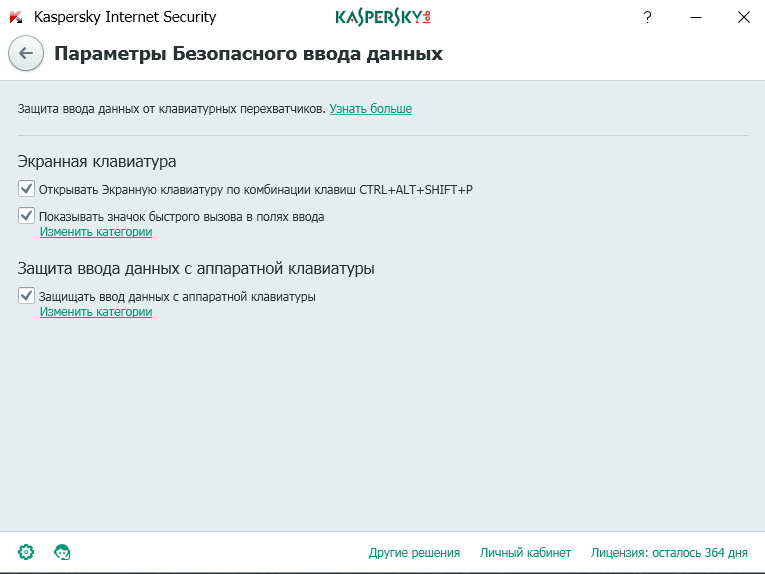Image resolution: width=765 pixels, height=574 pixels.
Task: Toggle the CTRL+ALT+SHIFT+P on-screen keyboard shortcut checkbox
Action: [26, 189]
